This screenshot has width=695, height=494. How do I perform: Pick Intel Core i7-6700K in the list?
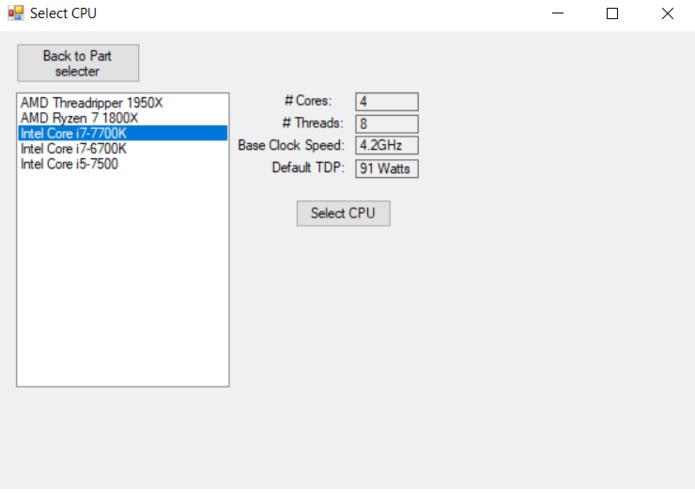[x=123, y=148]
